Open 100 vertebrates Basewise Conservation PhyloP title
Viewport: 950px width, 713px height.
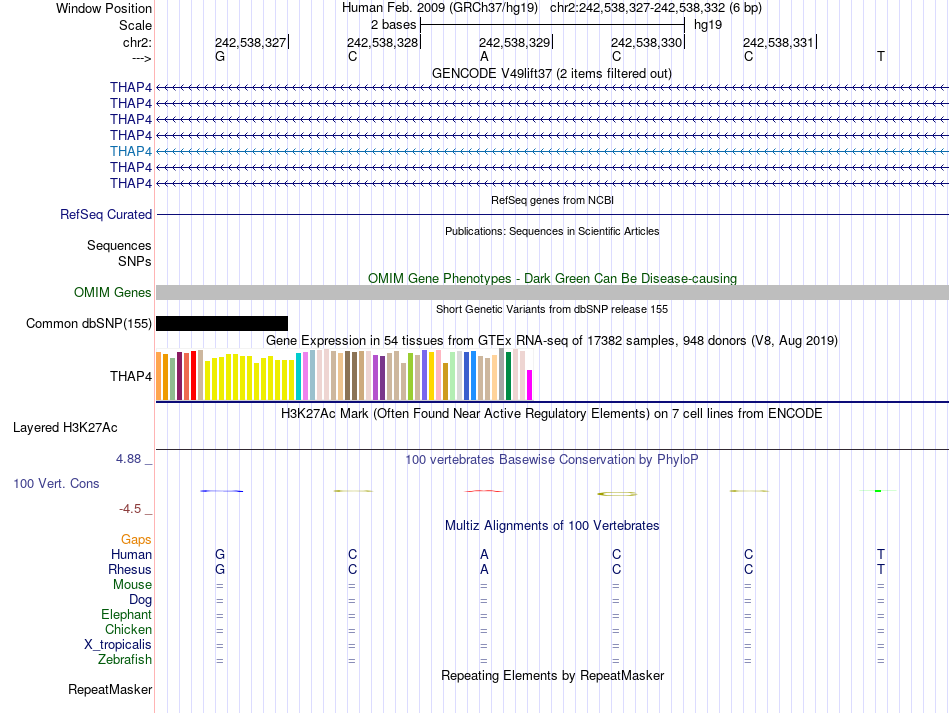551,460
